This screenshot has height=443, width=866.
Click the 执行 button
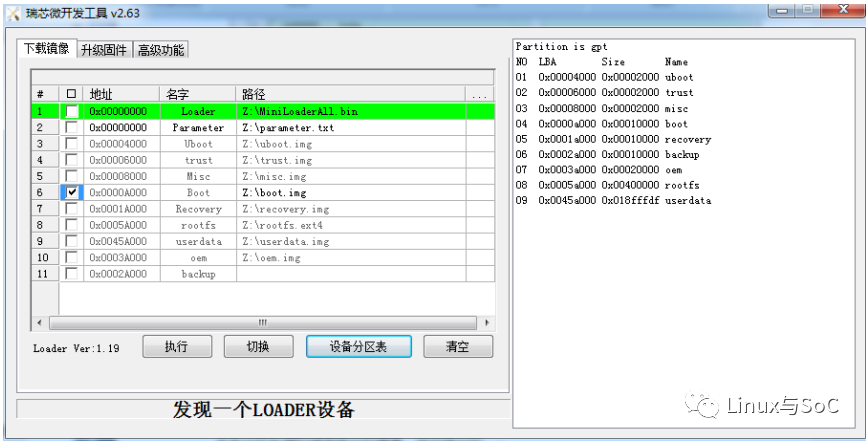point(177,346)
